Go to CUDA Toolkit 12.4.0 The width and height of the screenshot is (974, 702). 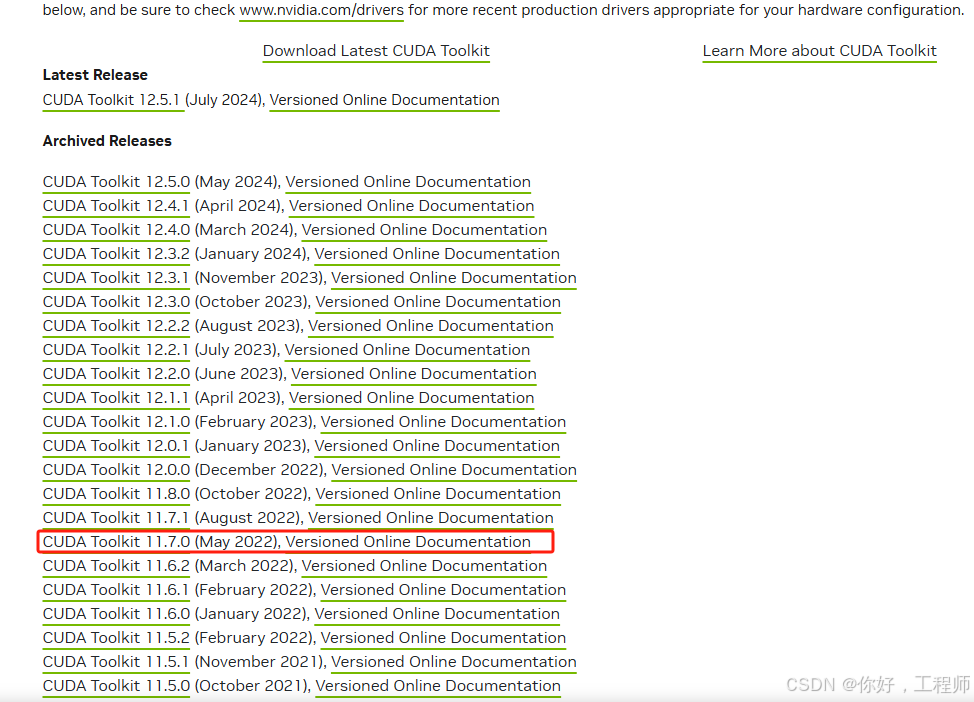pyautogui.click(x=116, y=230)
